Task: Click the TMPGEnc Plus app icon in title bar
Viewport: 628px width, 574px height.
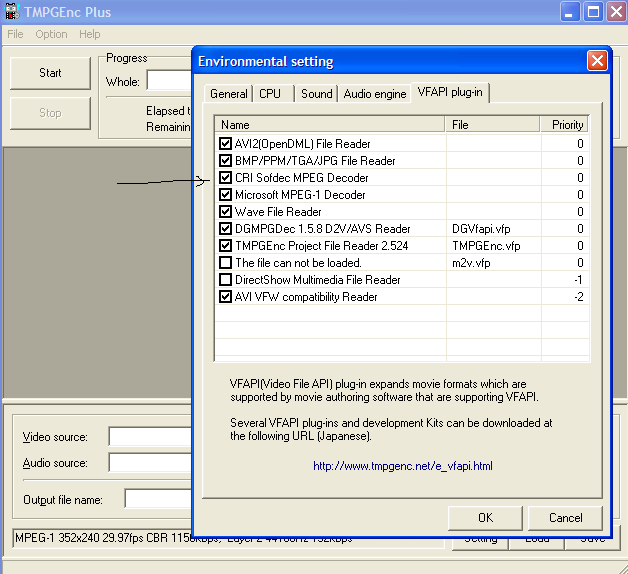Action: 12,11
